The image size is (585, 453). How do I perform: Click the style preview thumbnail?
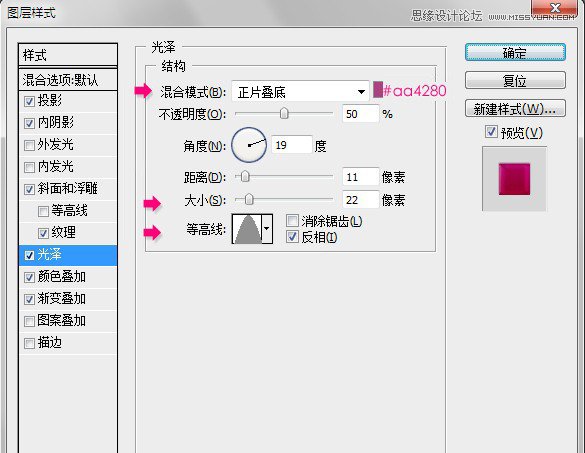click(x=514, y=179)
